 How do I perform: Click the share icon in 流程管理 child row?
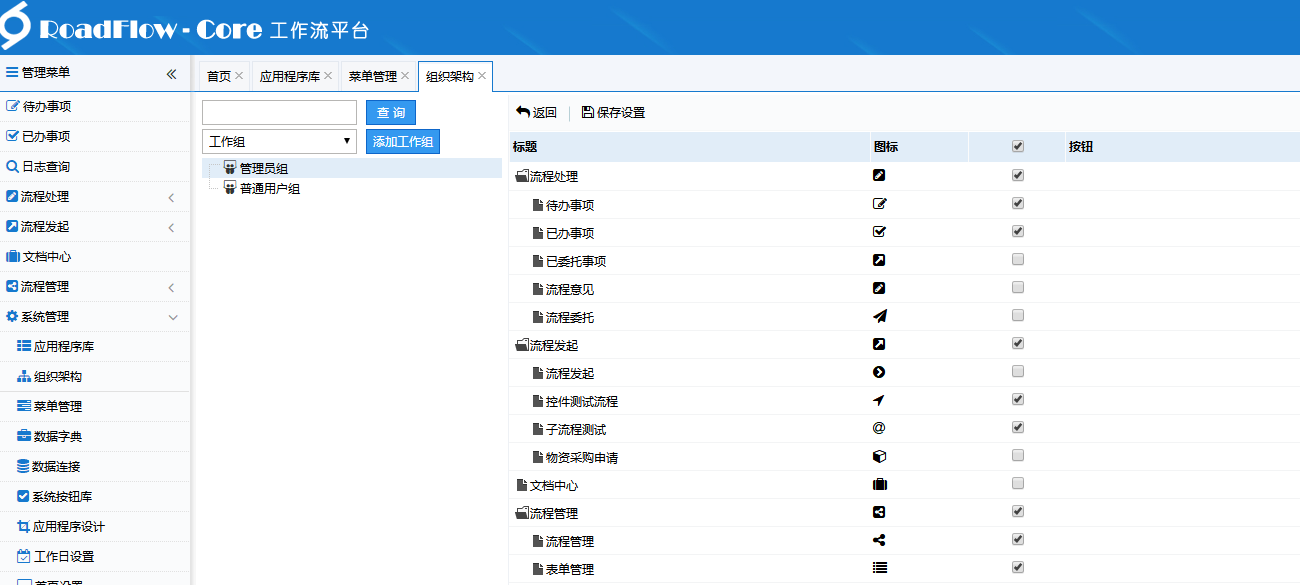click(879, 540)
